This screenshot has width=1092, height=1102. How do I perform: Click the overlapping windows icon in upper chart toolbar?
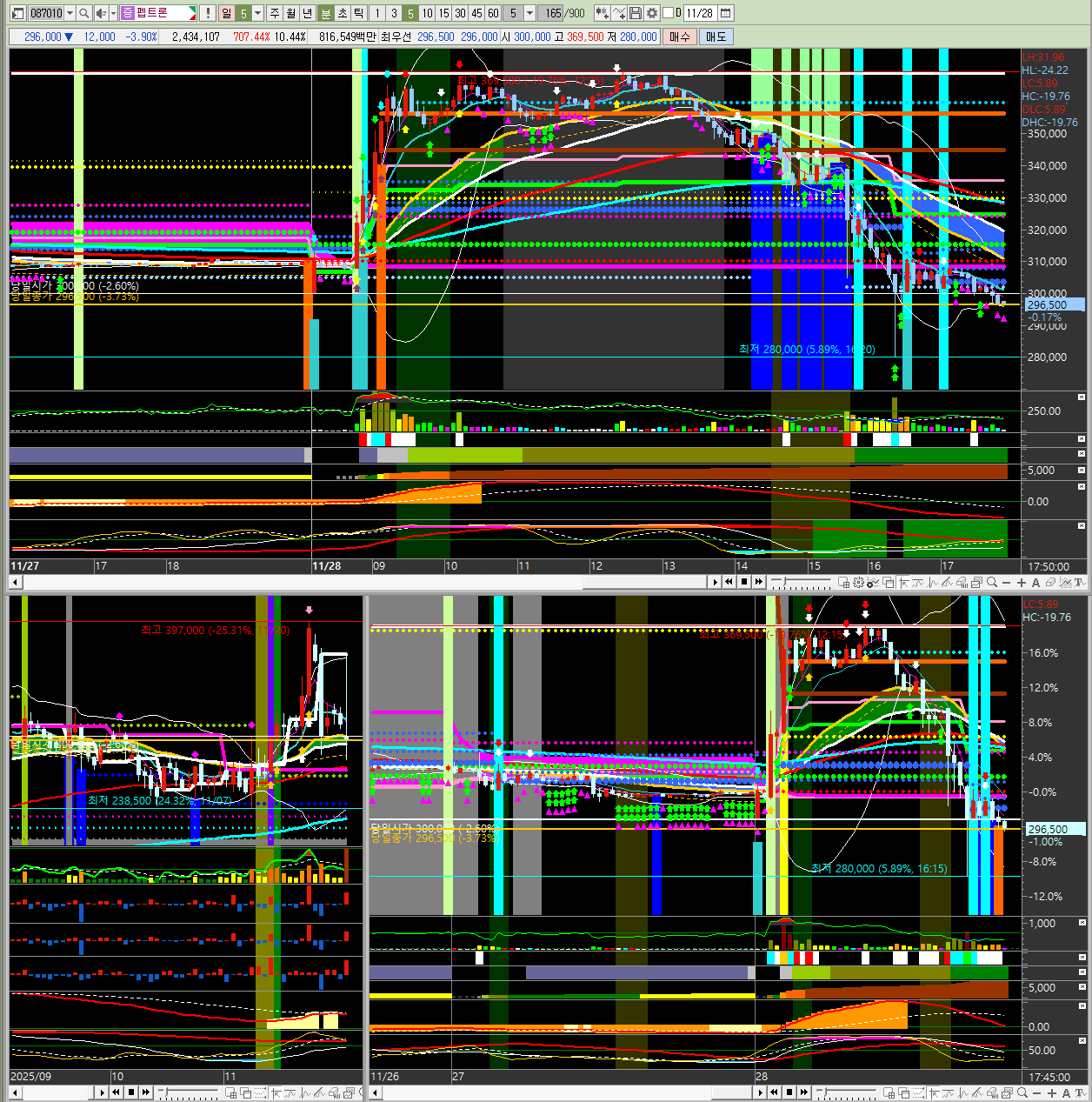pos(889,583)
